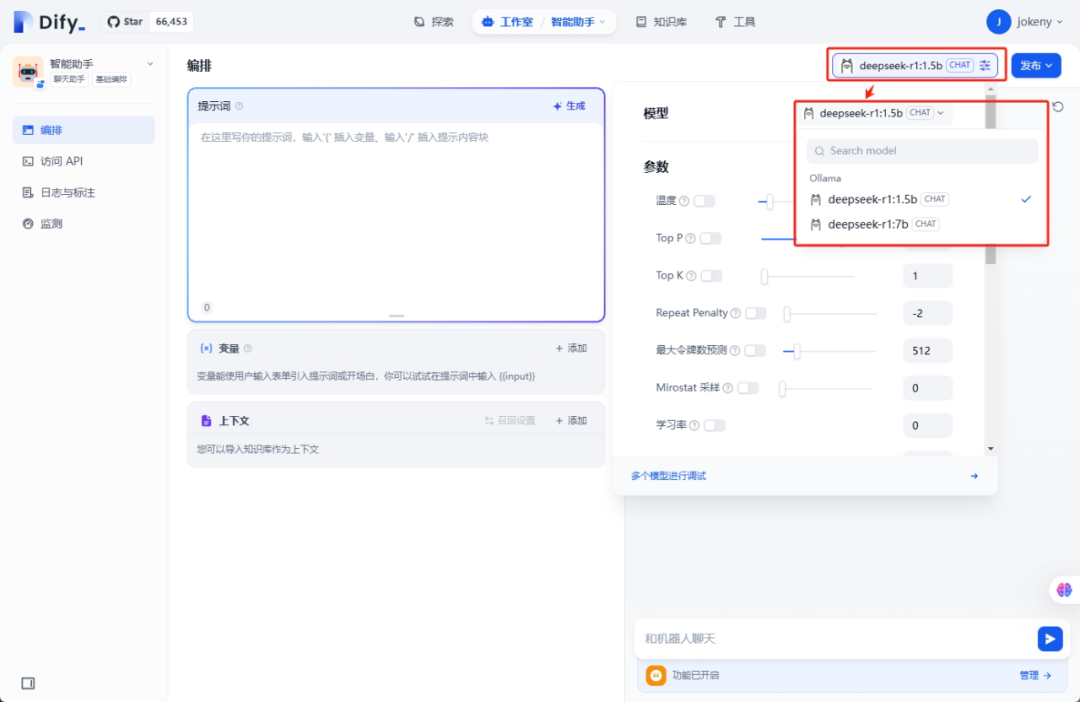Viewport: 1080px width, 702px height.
Task: Click the 和机器人聊天 chat input
Action: [x=835, y=639]
